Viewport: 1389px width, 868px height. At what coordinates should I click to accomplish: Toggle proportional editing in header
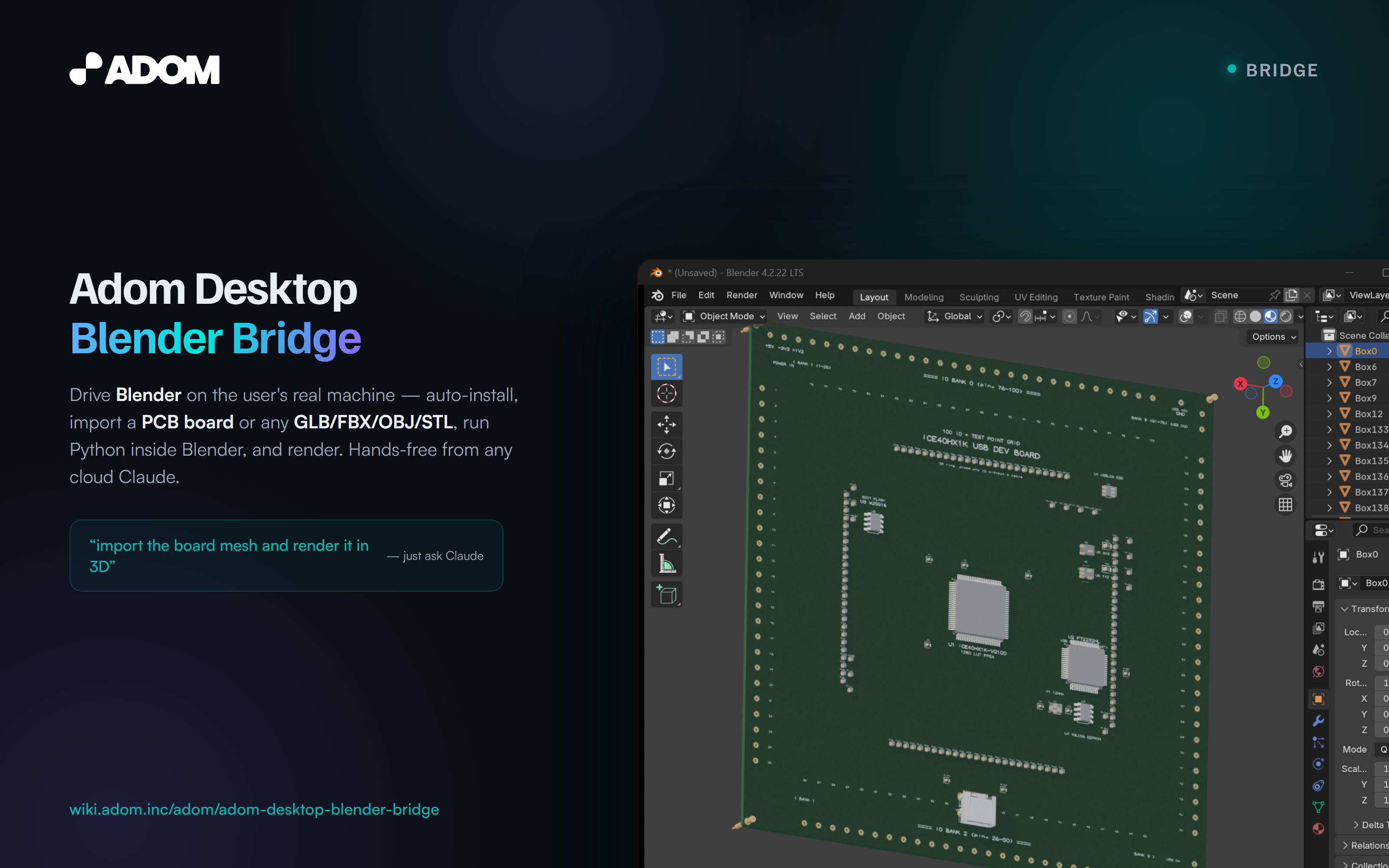[x=1069, y=316]
